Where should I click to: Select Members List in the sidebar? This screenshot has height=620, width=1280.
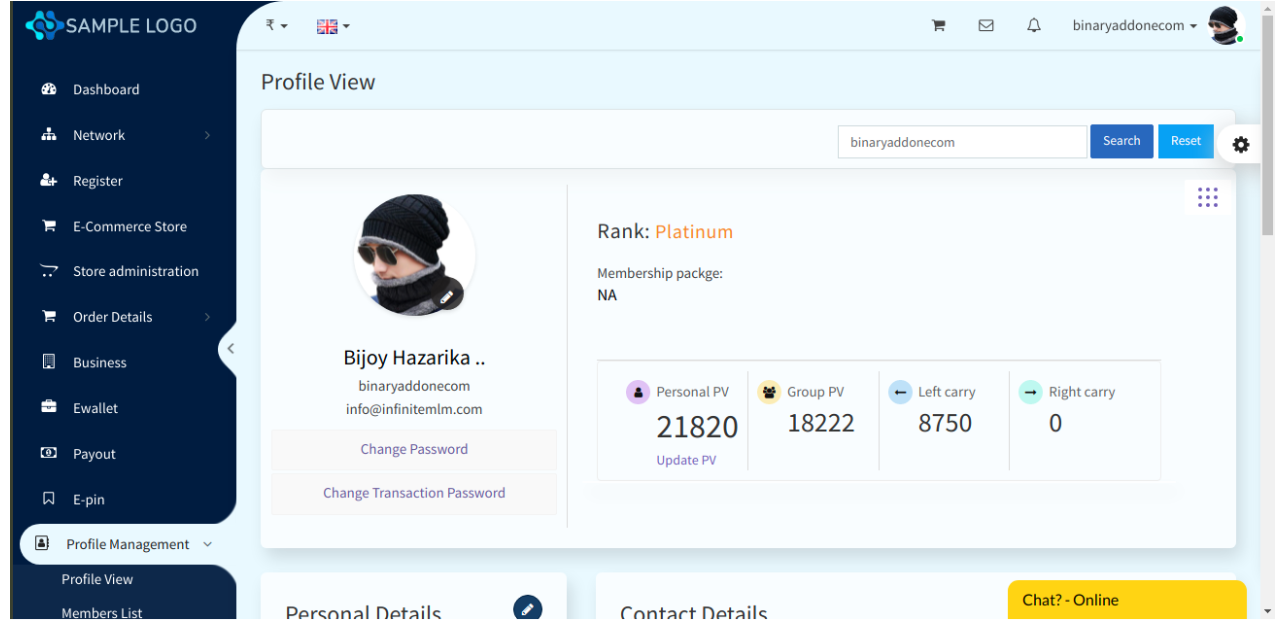pos(101,612)
